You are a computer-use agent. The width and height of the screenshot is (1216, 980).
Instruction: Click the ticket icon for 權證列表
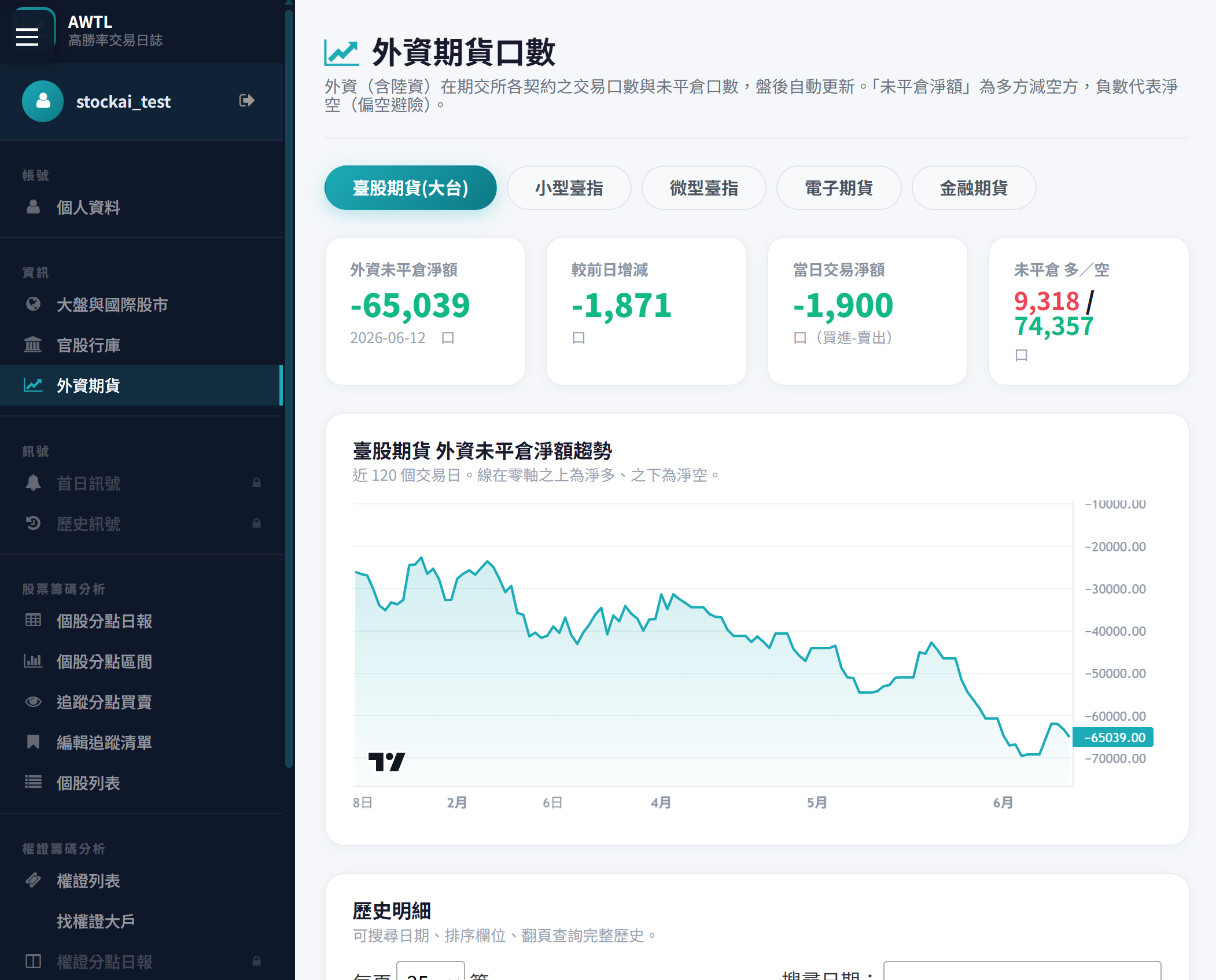33,880
